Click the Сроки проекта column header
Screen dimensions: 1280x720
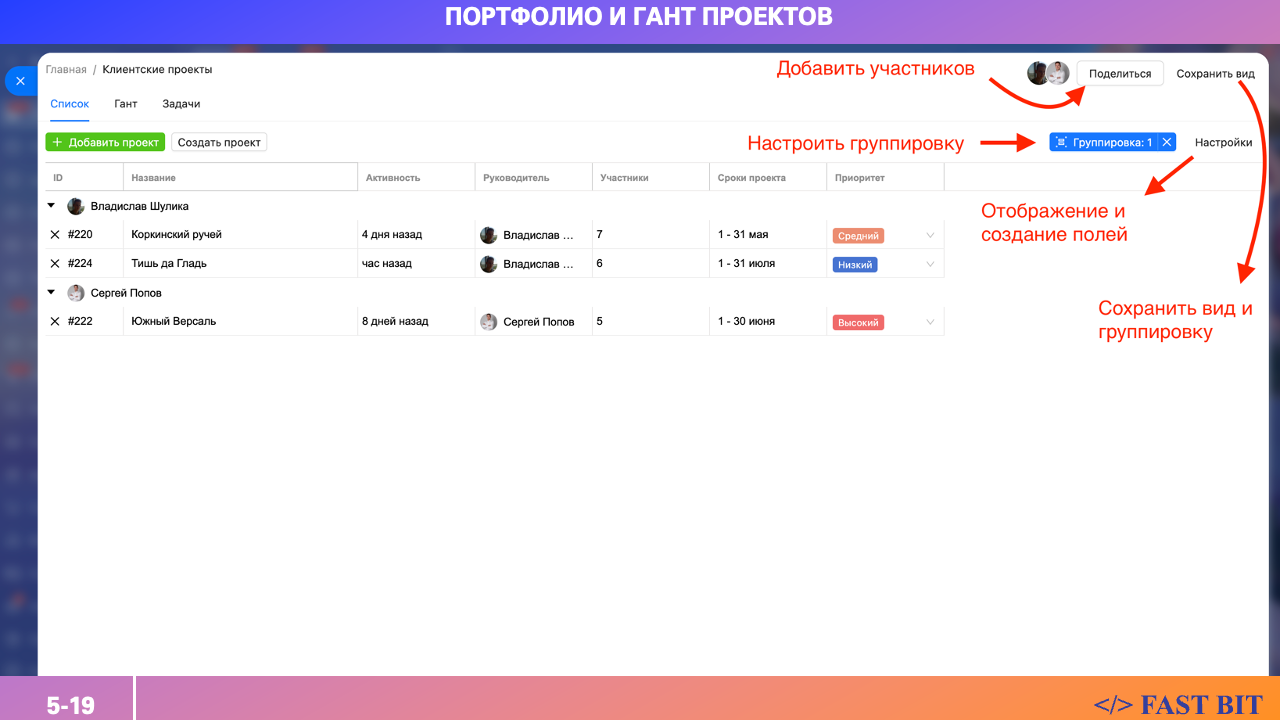(x=768, y=177)
